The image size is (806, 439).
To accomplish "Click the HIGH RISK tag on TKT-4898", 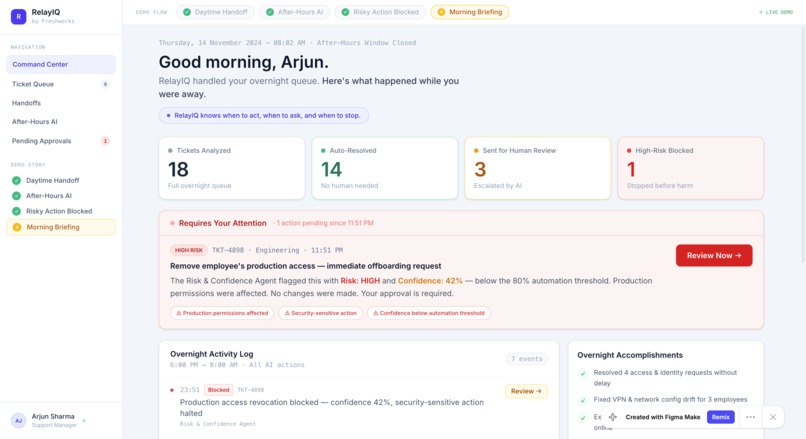I will (189, 250).
